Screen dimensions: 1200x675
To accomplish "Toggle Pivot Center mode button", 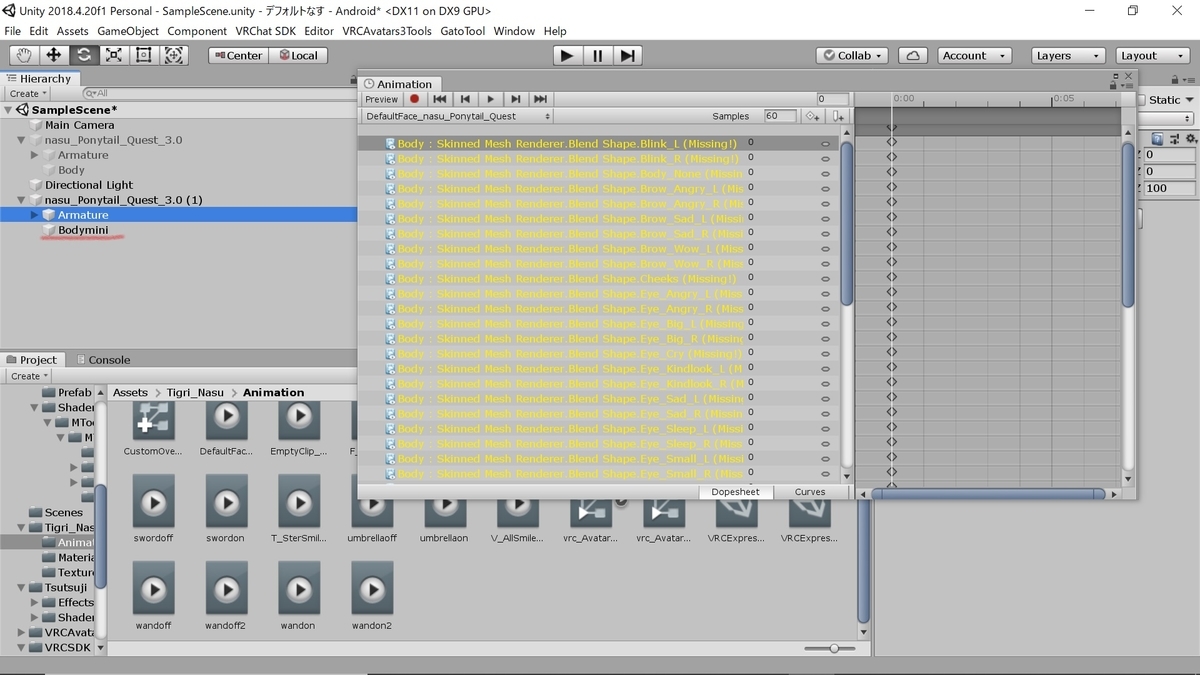I will tap(237, 56).
